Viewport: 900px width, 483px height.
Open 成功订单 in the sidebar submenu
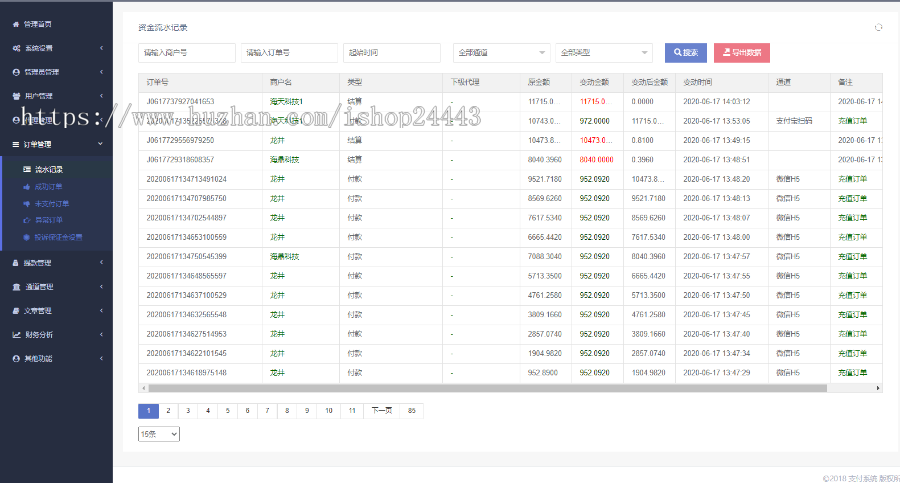[x=50, y=186]
